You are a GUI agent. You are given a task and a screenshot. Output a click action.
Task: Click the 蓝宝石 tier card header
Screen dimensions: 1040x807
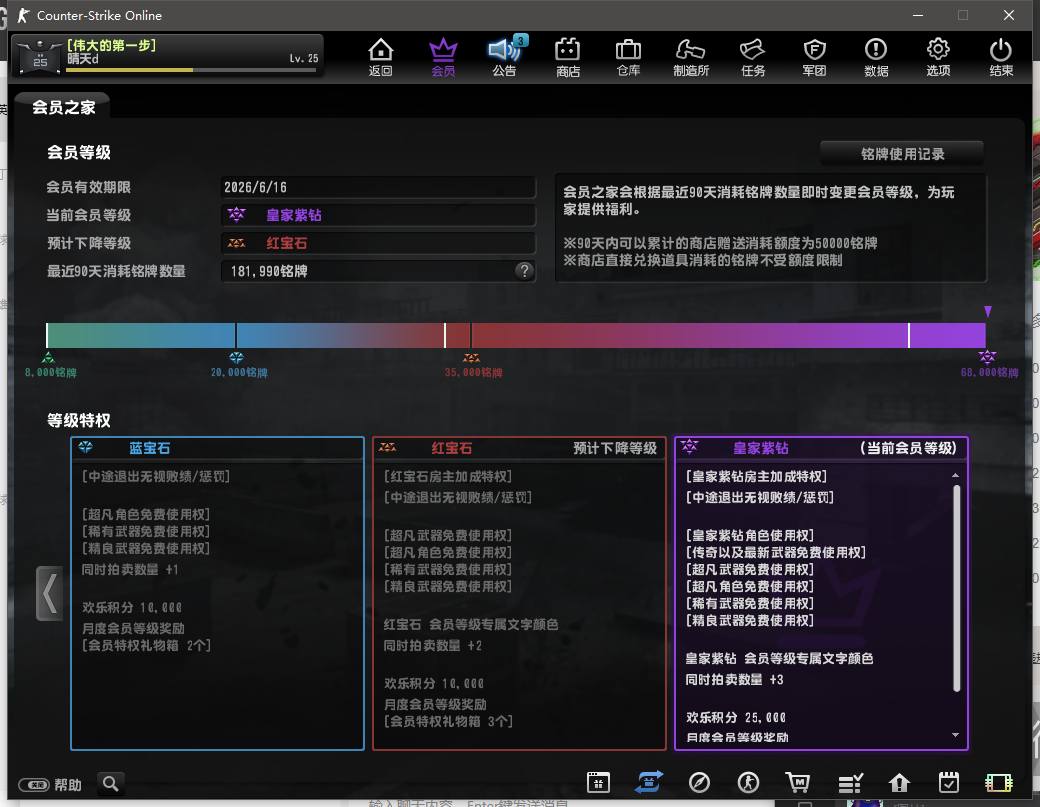pos(218,448)
